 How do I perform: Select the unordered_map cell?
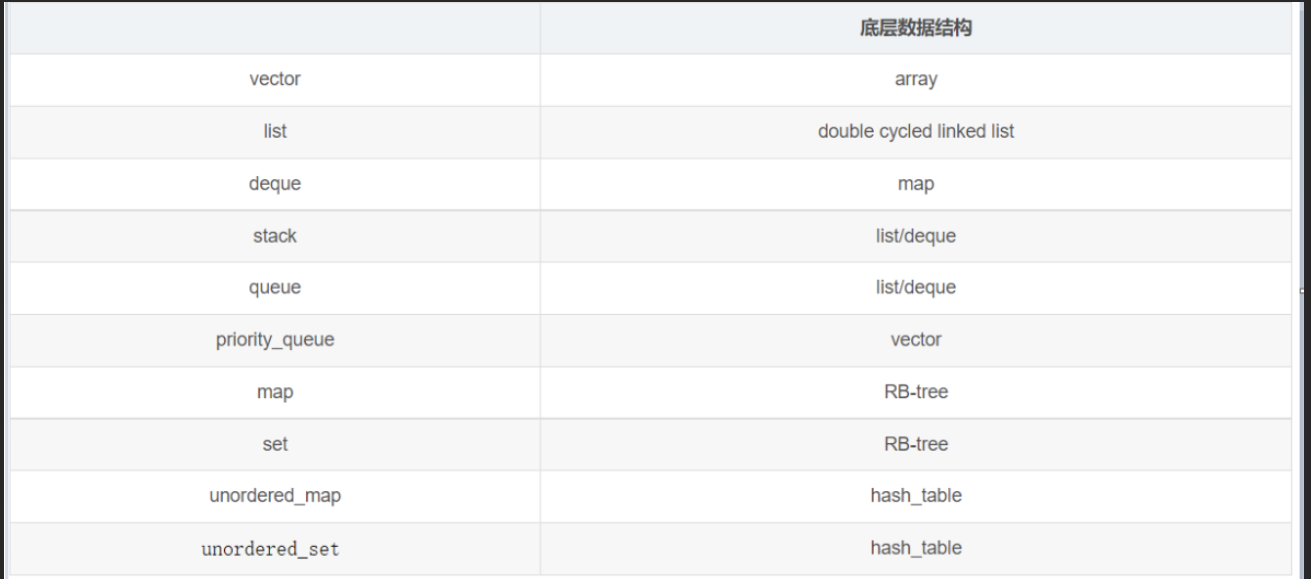275,496
